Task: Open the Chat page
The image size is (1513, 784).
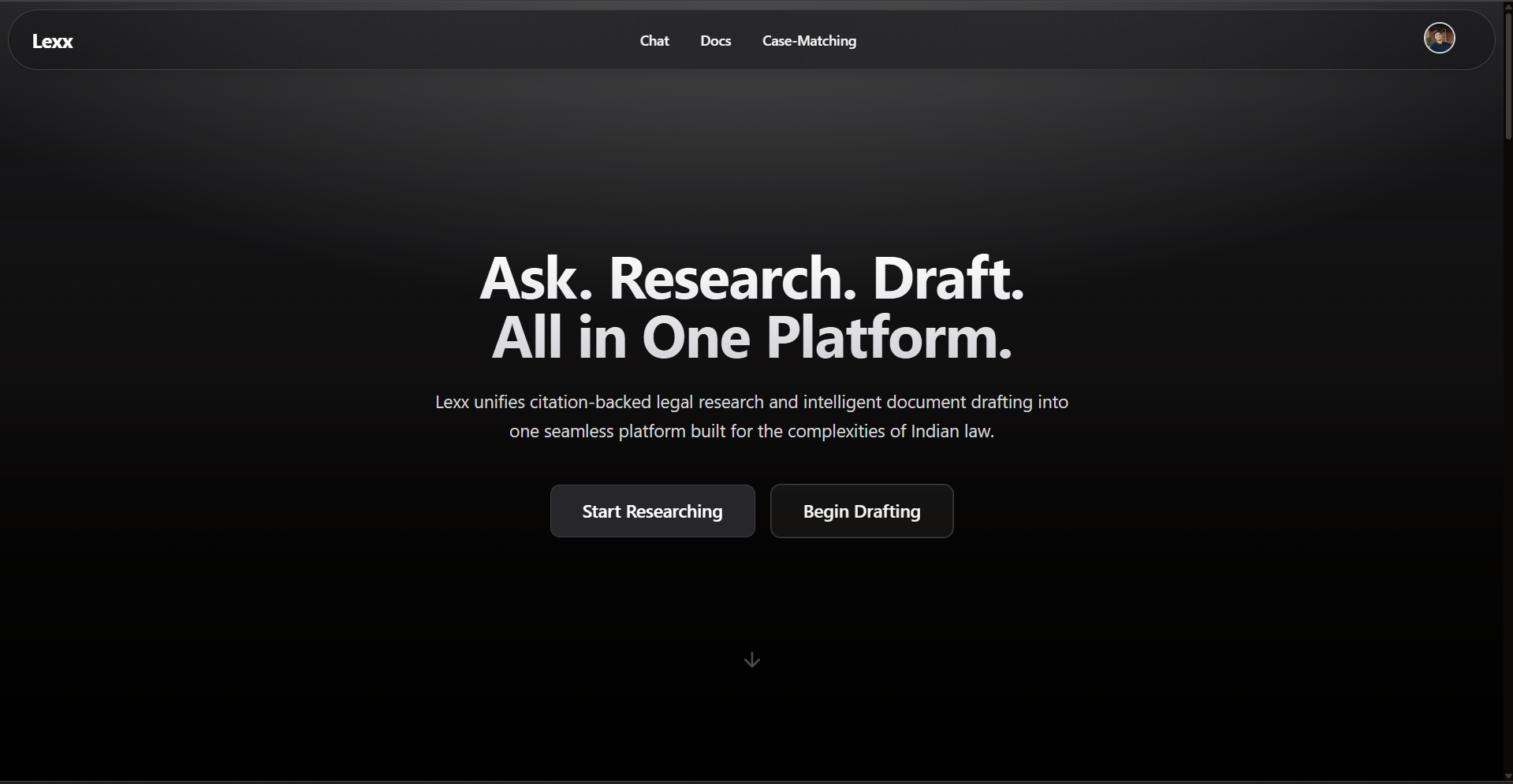Action: 654,41
